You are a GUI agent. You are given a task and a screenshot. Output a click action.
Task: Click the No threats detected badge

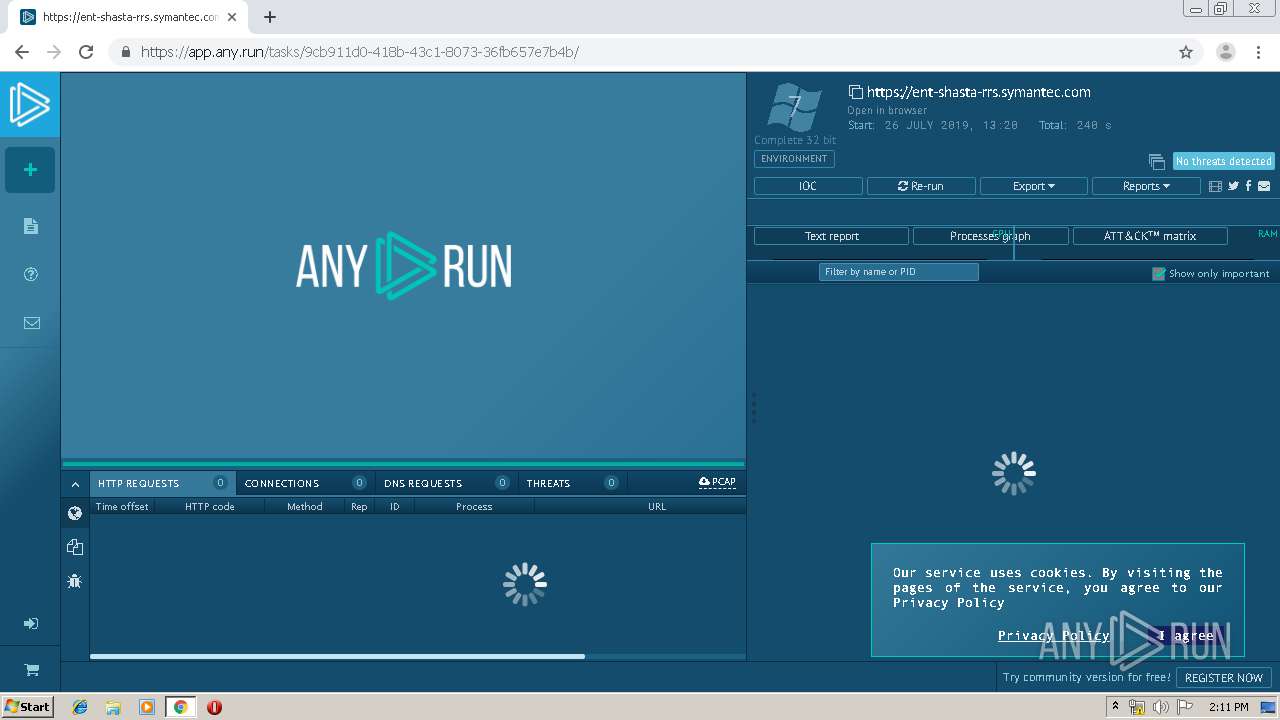1223,161
